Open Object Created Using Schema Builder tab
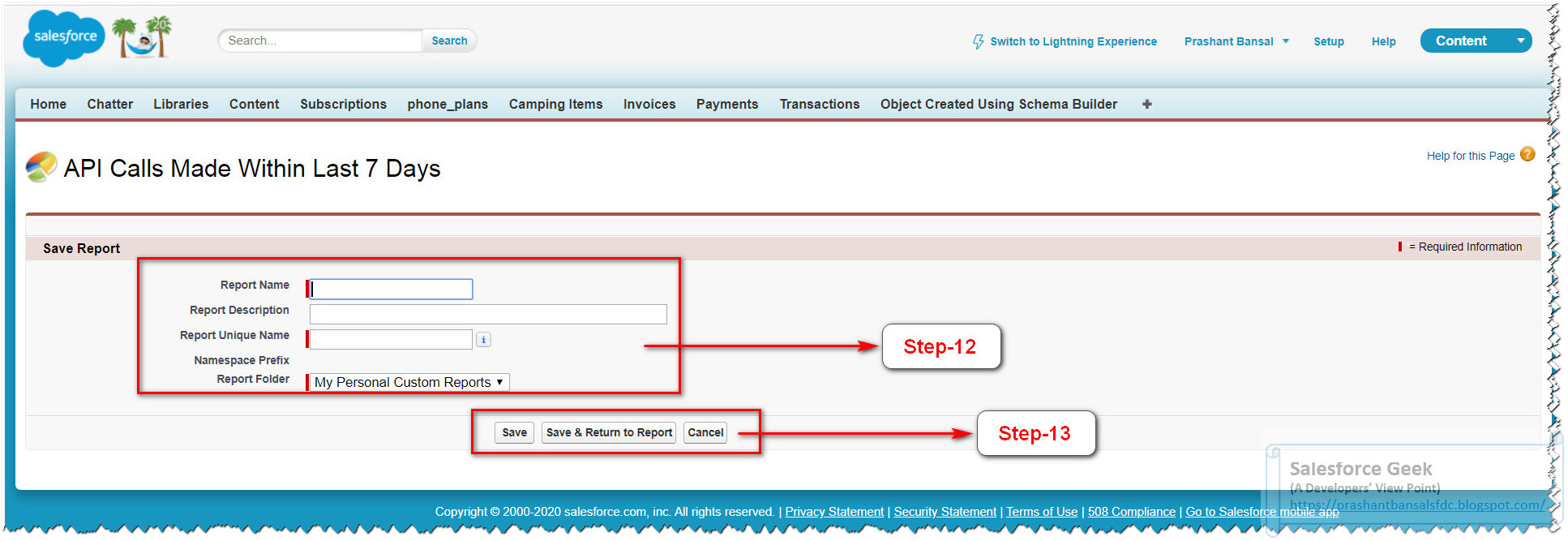1568x541 pixels. [999, 104]
